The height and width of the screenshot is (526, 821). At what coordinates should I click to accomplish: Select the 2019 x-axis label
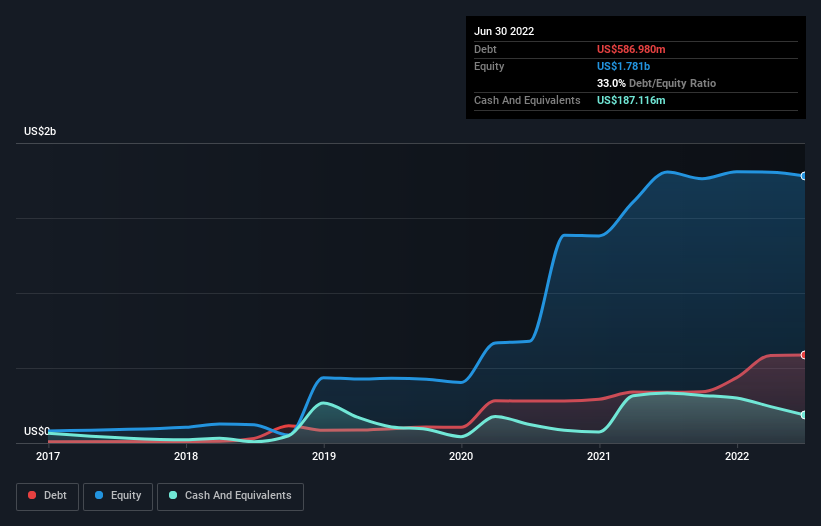pos(324,456)
